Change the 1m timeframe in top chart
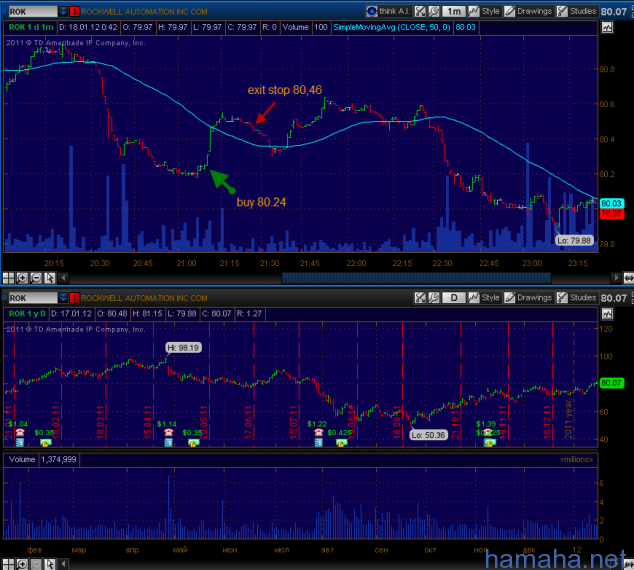Viewport: 634px width, 570px height. point(454,11)
